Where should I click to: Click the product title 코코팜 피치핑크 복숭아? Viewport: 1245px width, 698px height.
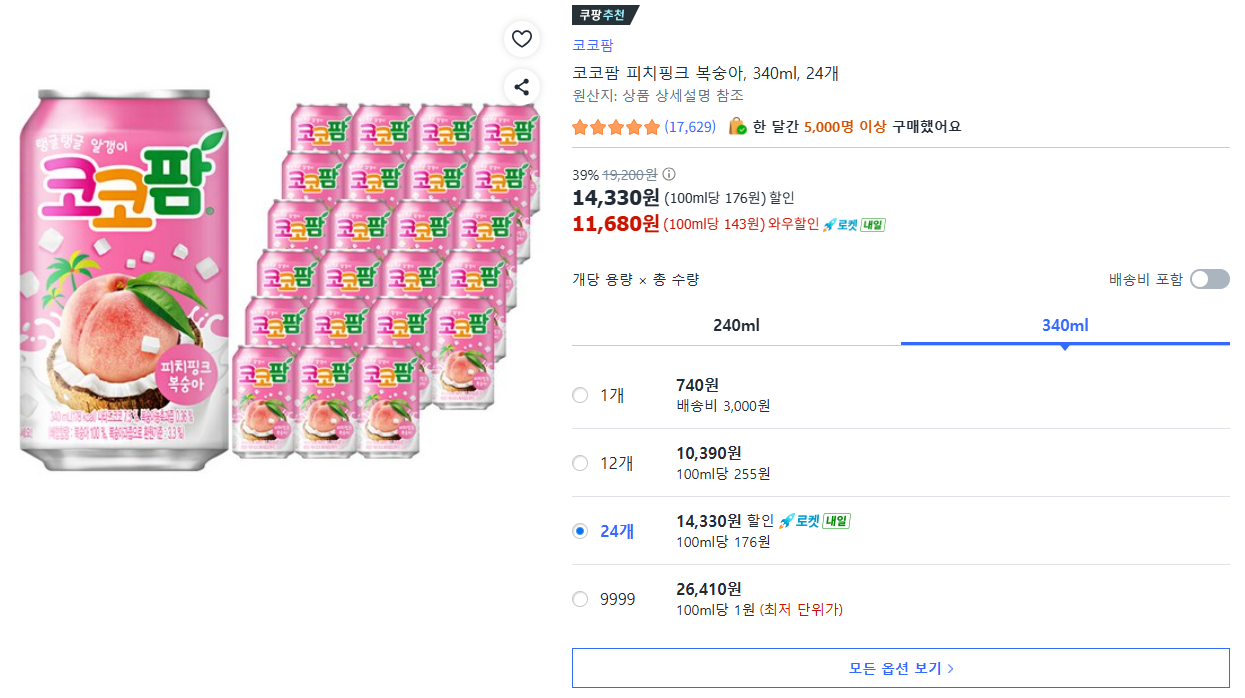pyautogui.click(x=705, y=73)
